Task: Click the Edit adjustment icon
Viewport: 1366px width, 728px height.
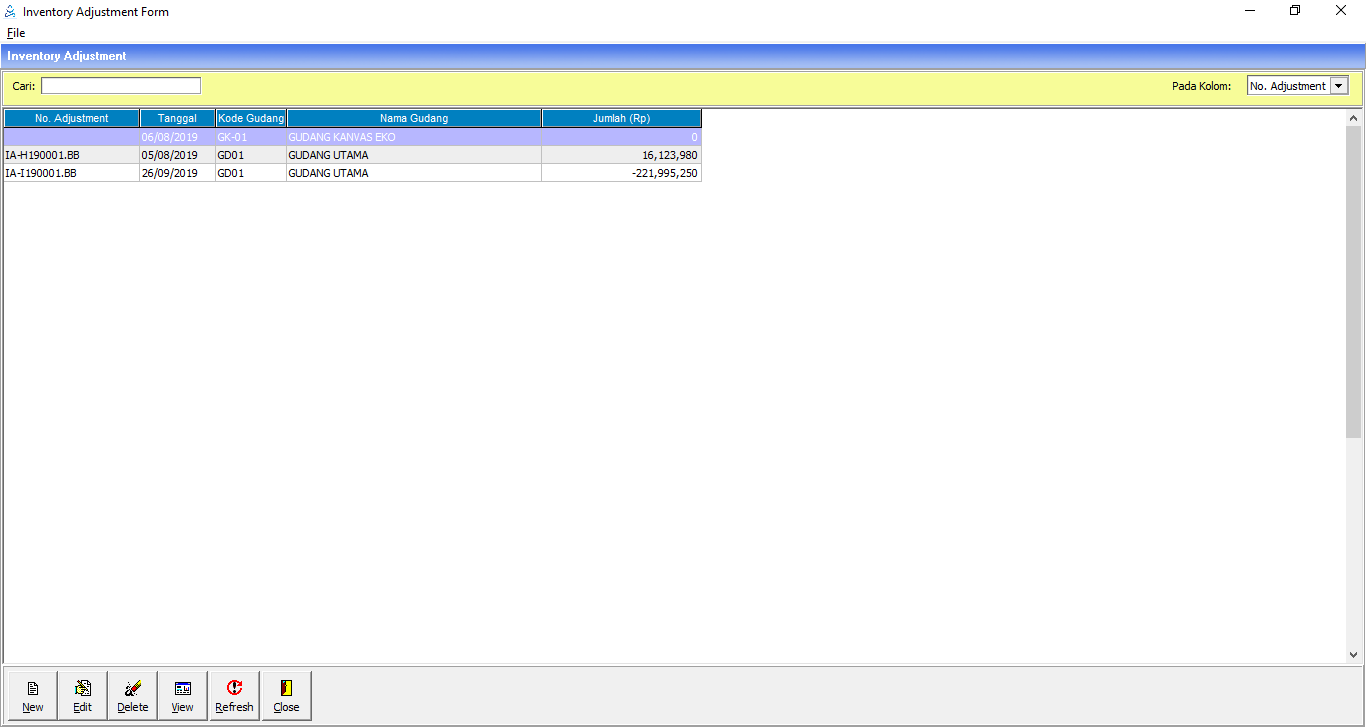Action: [x=82, y=689]
